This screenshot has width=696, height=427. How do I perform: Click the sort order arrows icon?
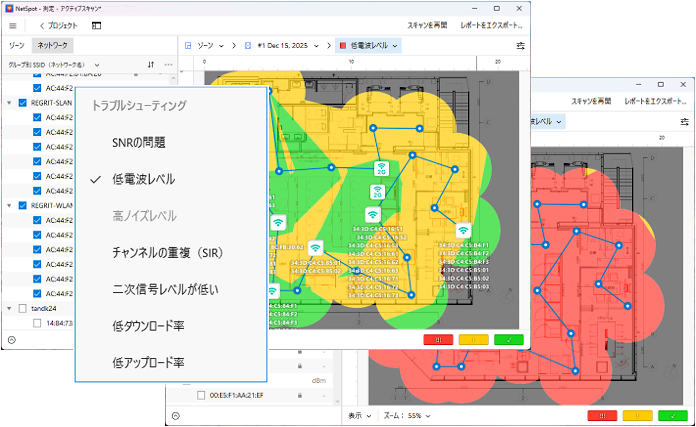tap(151, 64)
